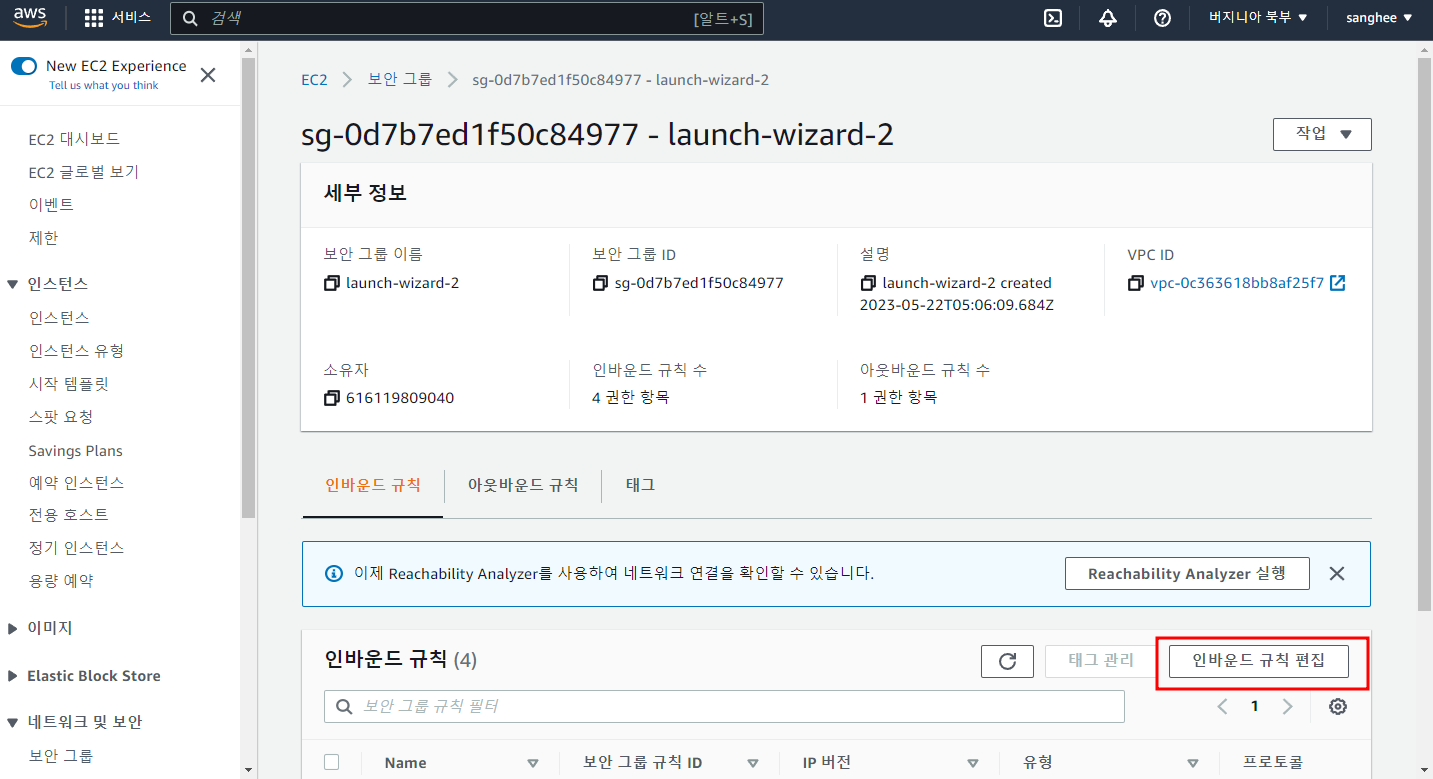Open inbound rules table settings gear
1433x779 pixels.
(1338, 707)
